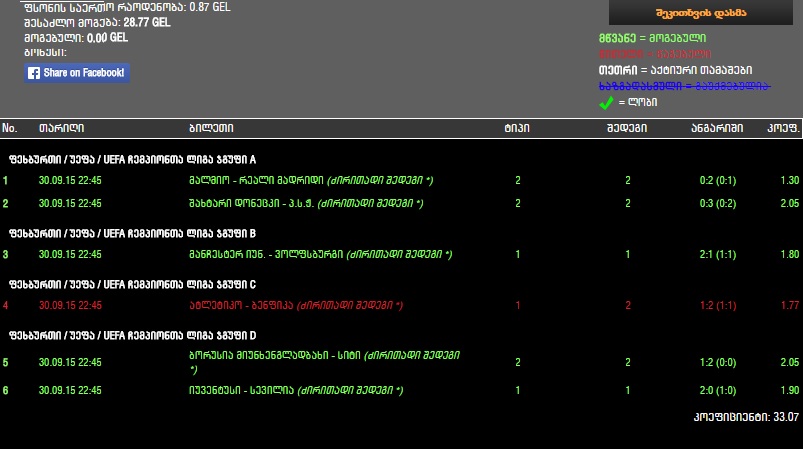This screenshot has width=803, height=449.
Task: Click the შედეგი column header
Action: (627, 128)
